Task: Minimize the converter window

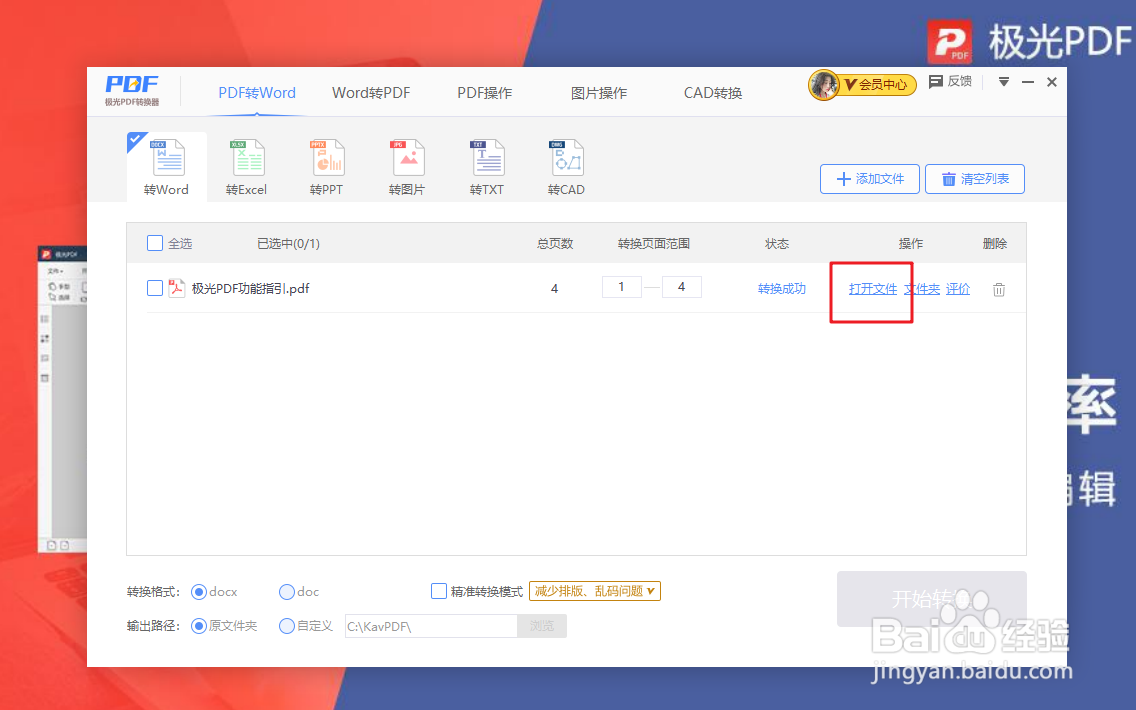Action: pos(1027,82)
